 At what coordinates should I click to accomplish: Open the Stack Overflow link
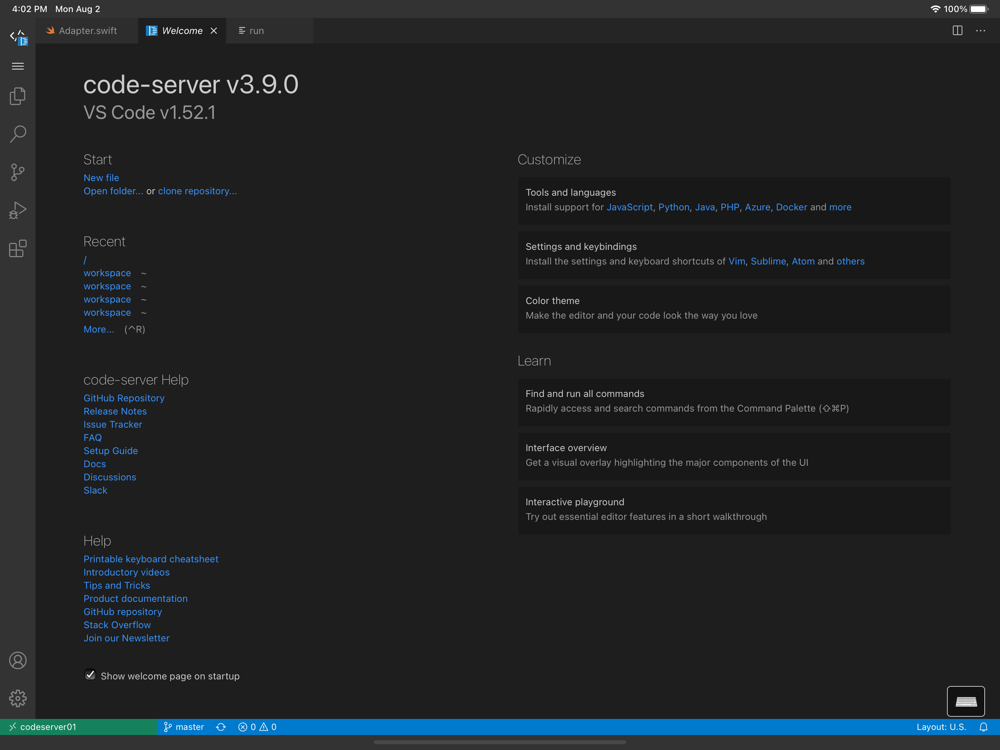pyautogui.click(x=117, y=625)
